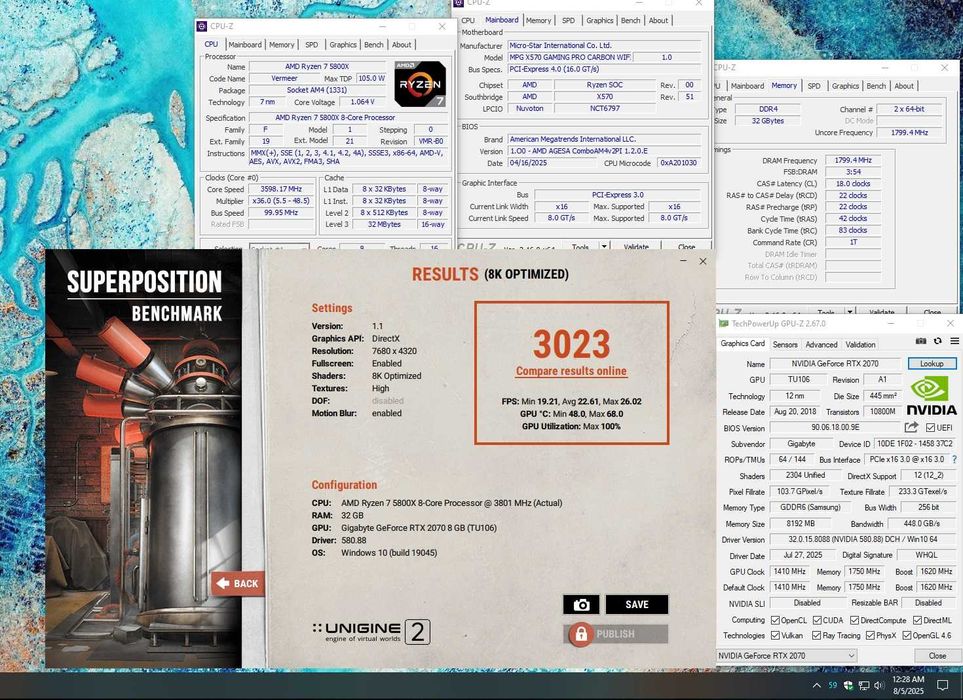Show hidden icons in the system tray
Image resolution: width=963 pixels, height=700 pixels.
(816, 685)
